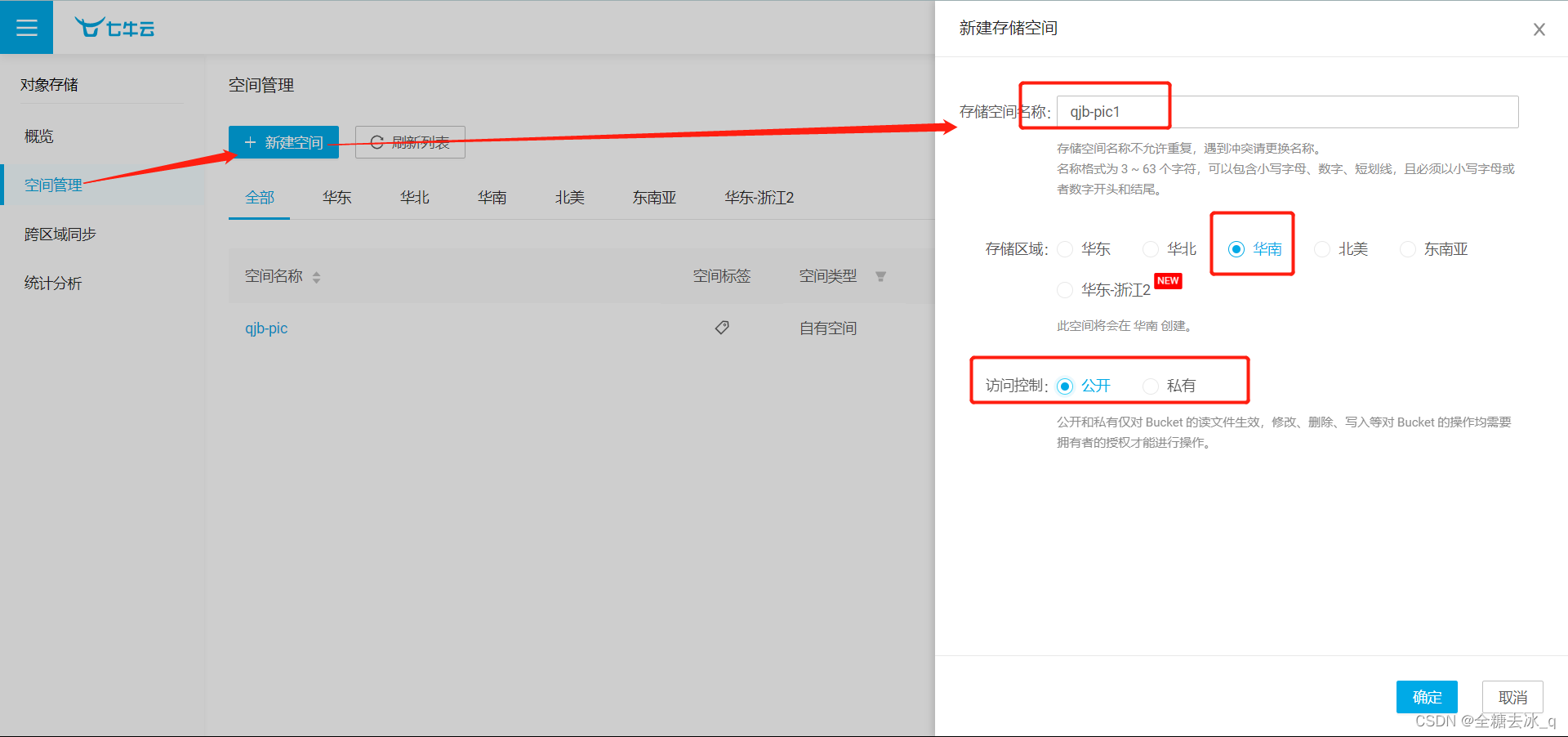Screen dimensions: 1568x737
Task: Open the hamburger menu icon
Action: point(27,28)
